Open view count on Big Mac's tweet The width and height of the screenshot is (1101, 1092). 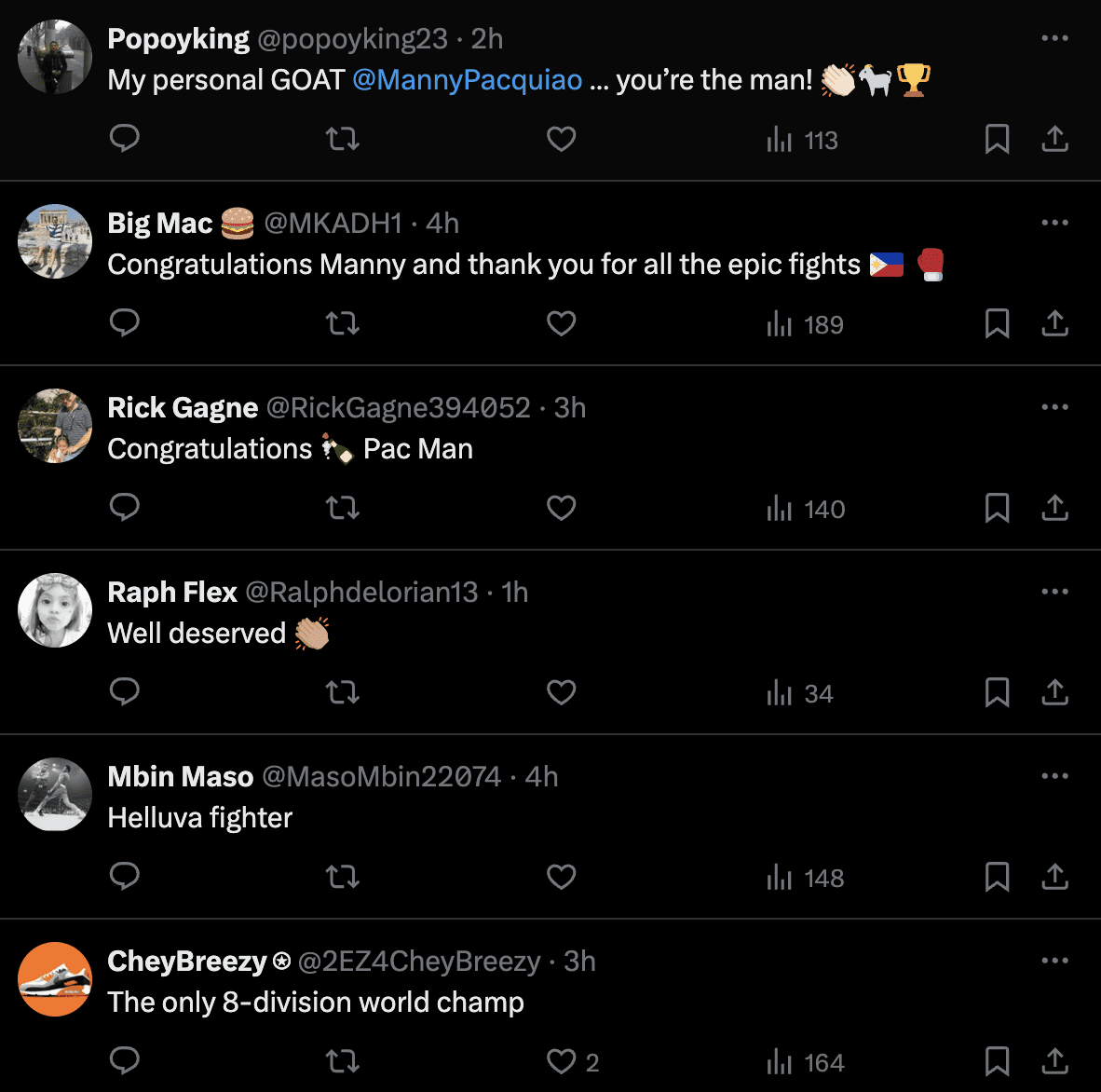click(805, 324)
